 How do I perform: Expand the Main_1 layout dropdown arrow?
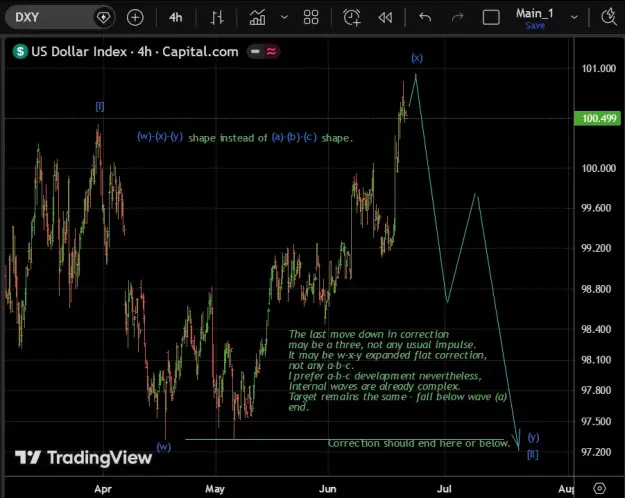coord(574,17)
